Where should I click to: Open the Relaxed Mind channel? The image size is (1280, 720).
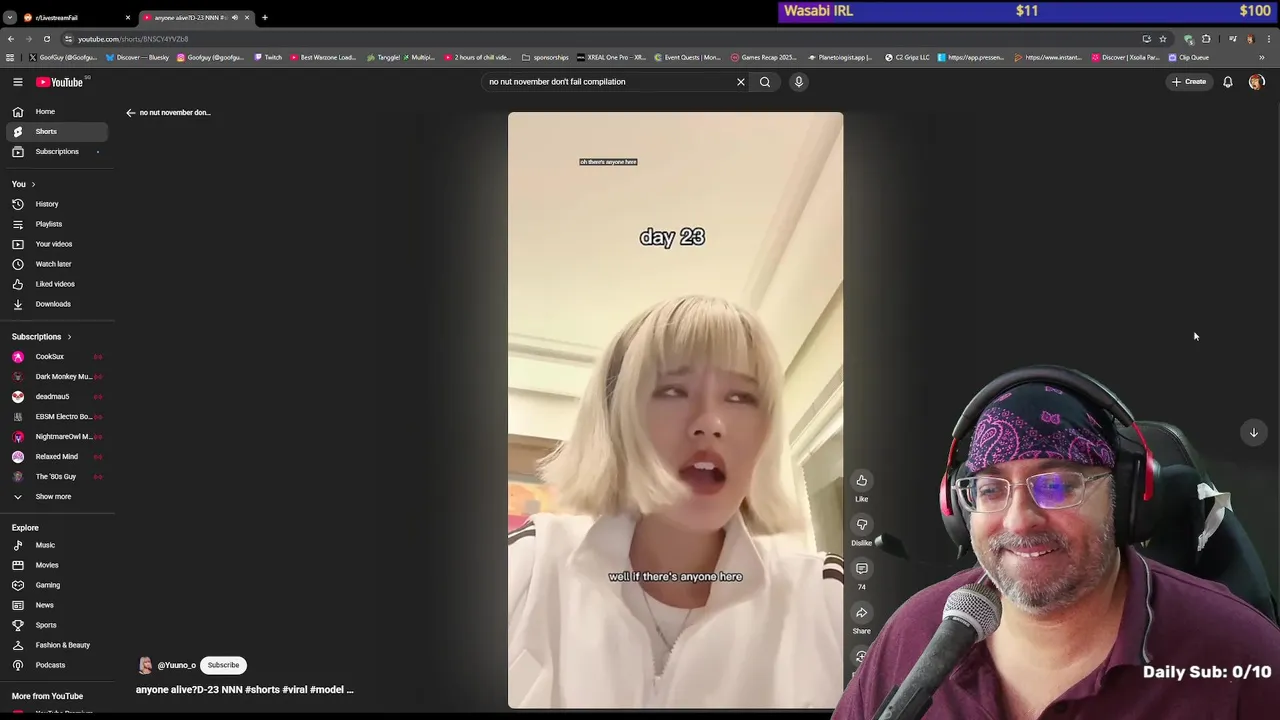point(57,457)
